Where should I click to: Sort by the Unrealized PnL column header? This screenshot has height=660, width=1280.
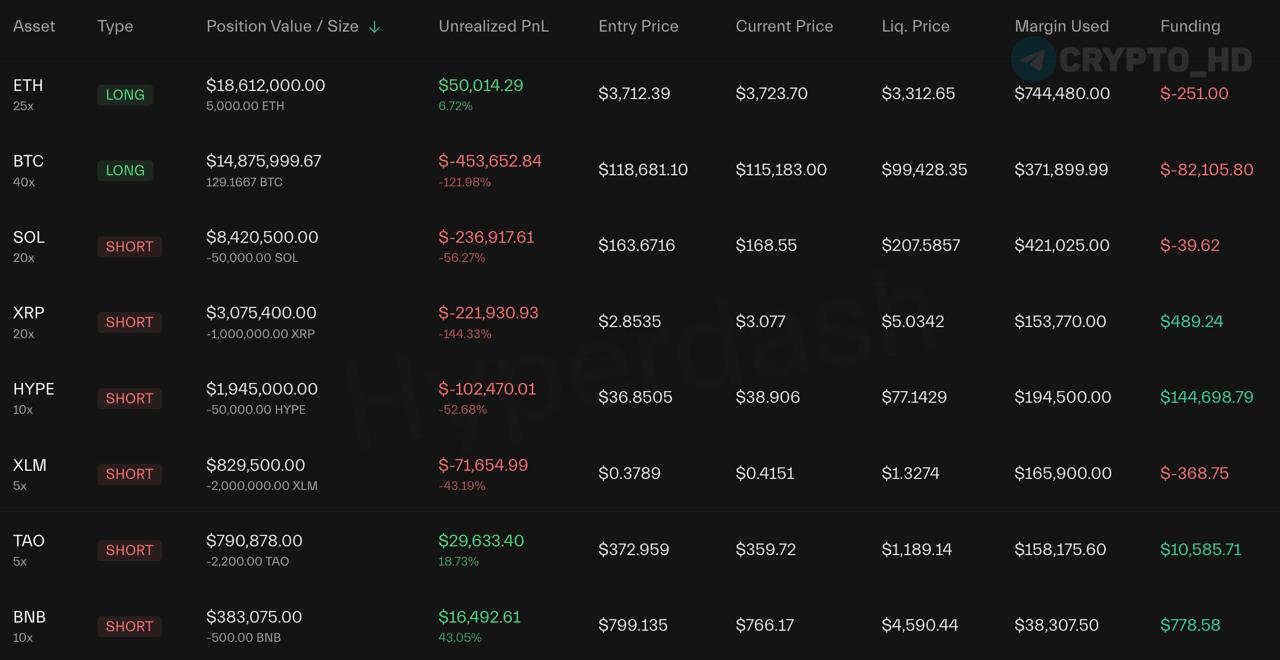click(x=493, y=26)
